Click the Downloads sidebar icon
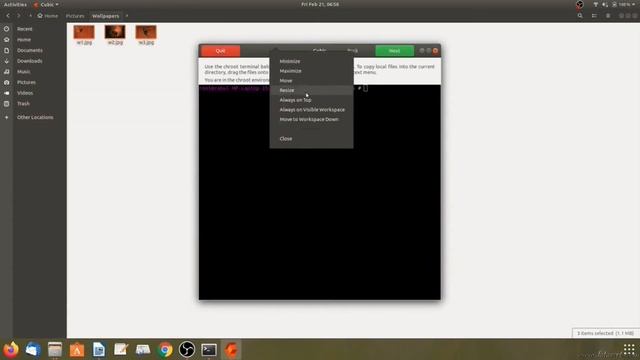The width and height of the screenshot is (640, 360). click(x=7, y=61)
